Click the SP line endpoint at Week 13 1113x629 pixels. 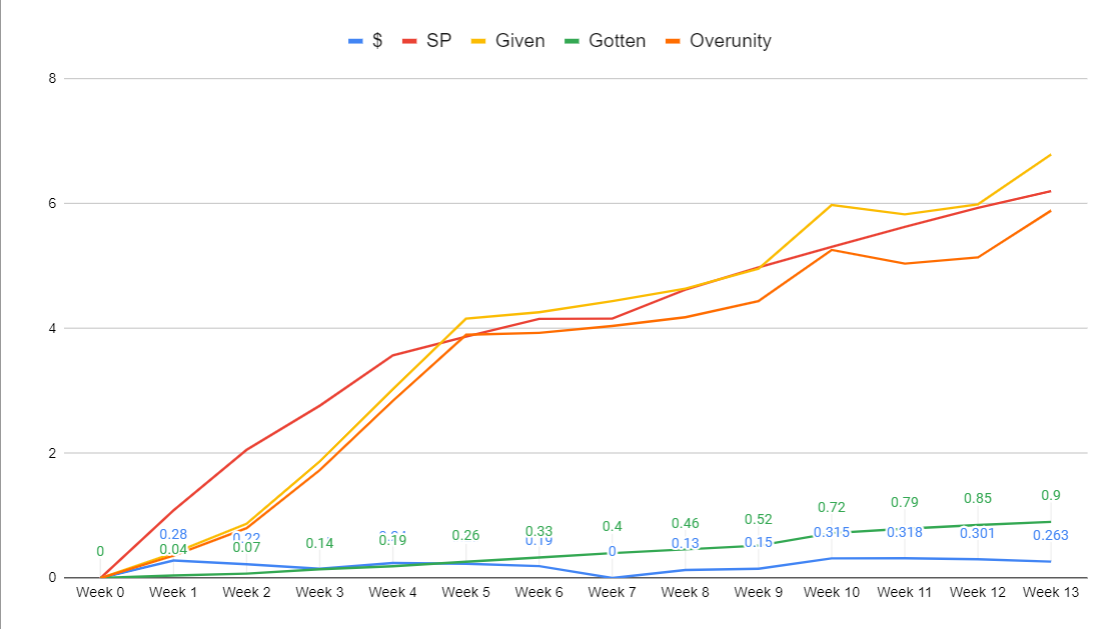(1051, 191)
